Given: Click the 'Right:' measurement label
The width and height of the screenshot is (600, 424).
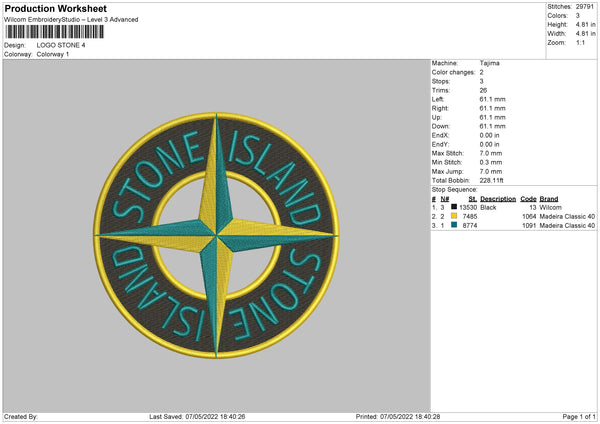Looking at the screenshot, I should click(x=440, y=108).
